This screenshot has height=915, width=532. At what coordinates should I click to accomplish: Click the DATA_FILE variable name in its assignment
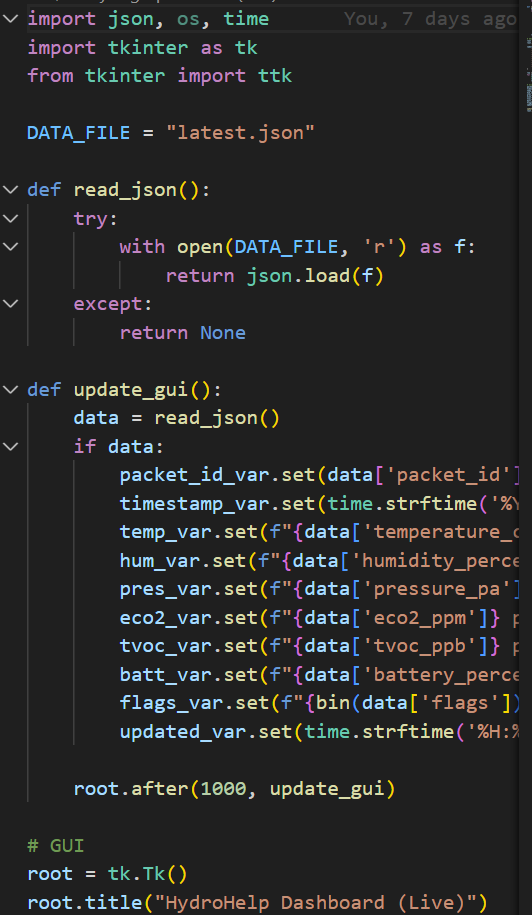[x=79, y=133]
